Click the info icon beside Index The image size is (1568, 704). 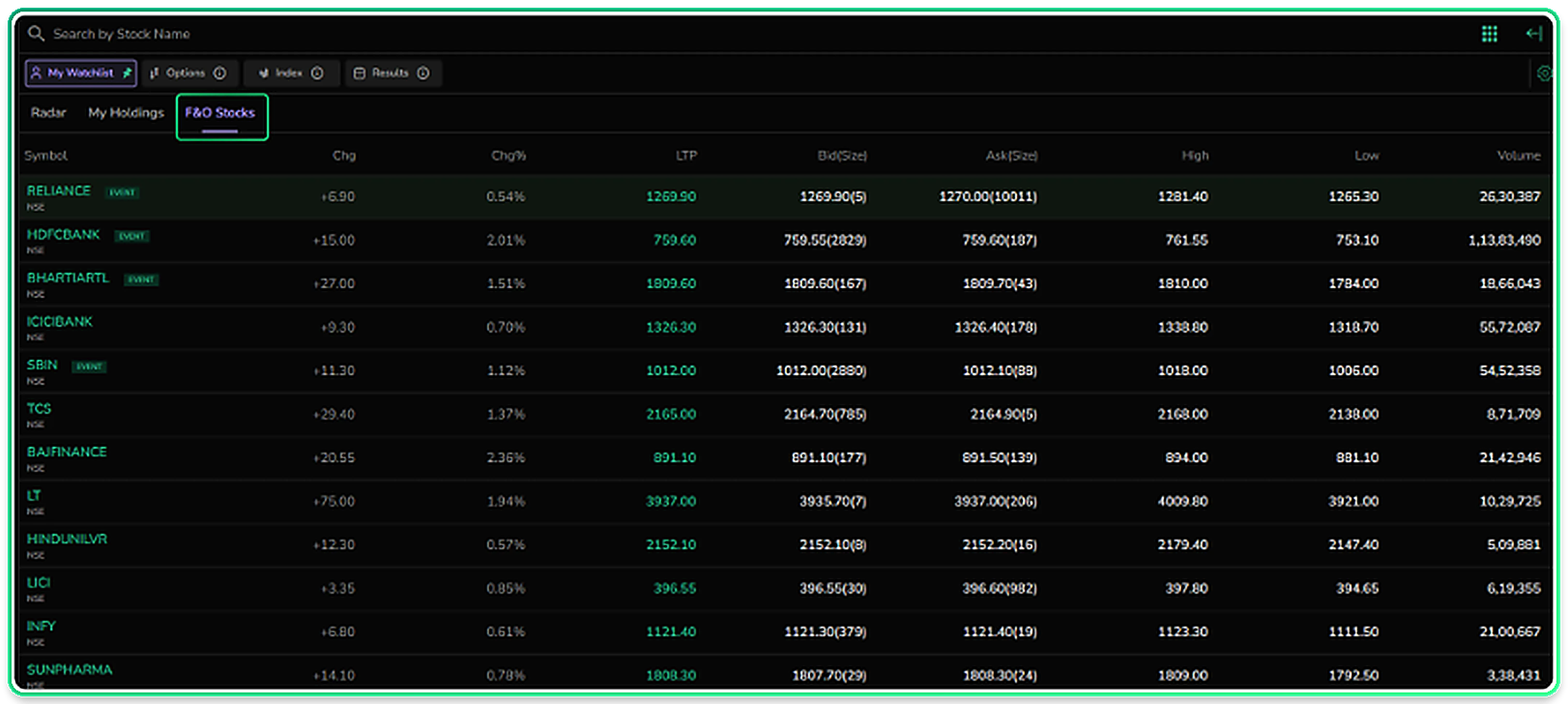pyautogui.click(x=317, y=73)
